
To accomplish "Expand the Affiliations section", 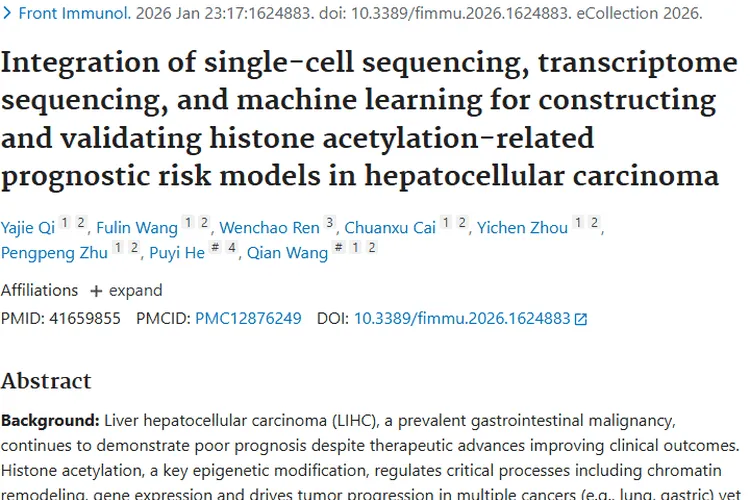I will click(x=126, y=290).
